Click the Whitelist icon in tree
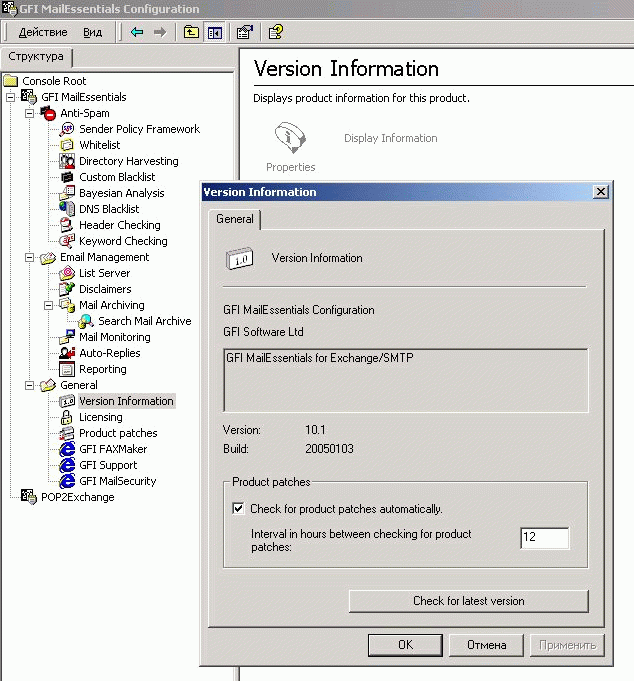This screenshot has height=681, width=634. 67,145
